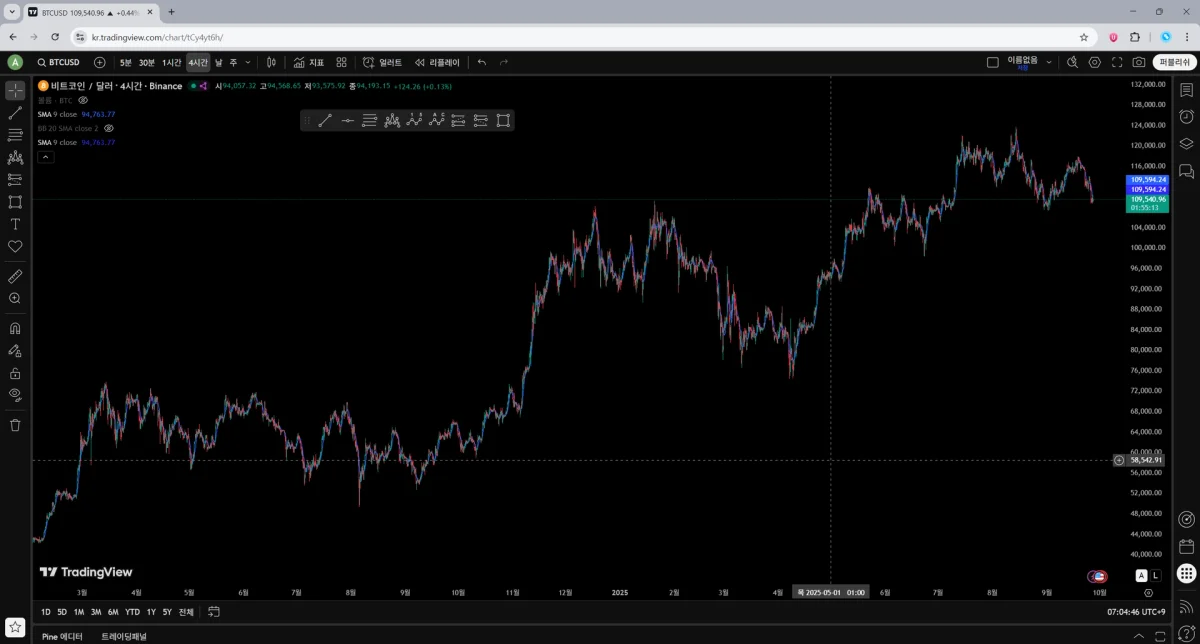Select rectangle in floating favorites toolbar
The height and width of the screenshot is (644, 1200).
pyautogui.click(x=503, y=121)
